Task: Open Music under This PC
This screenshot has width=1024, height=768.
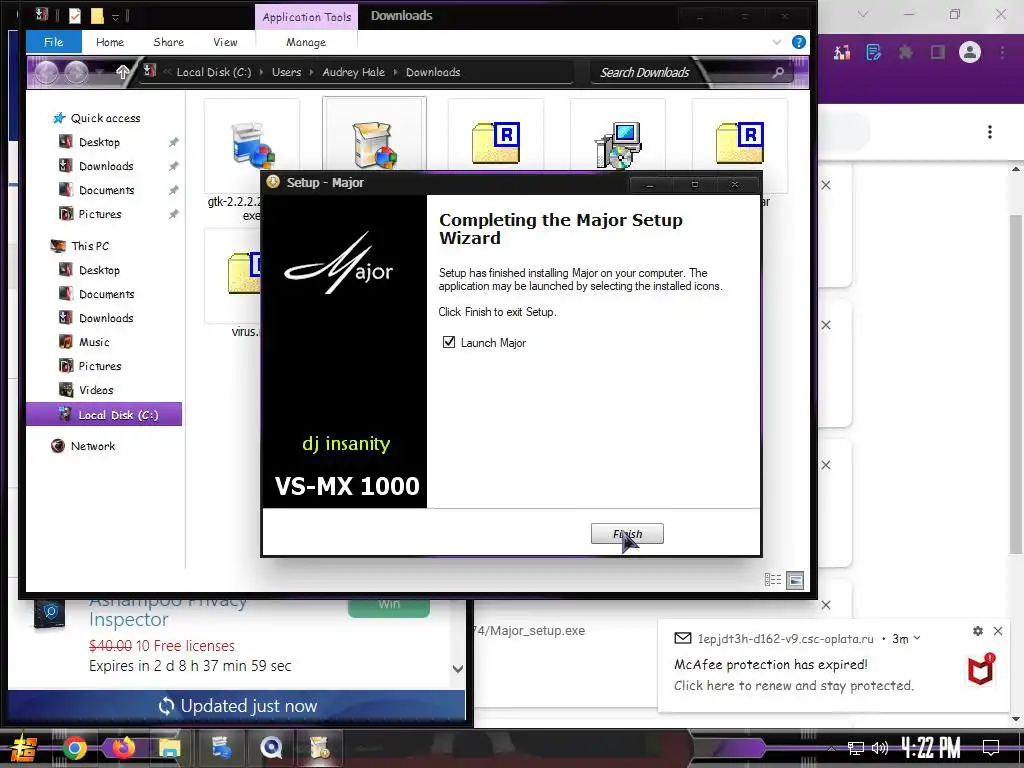Action: pos(94,342)
